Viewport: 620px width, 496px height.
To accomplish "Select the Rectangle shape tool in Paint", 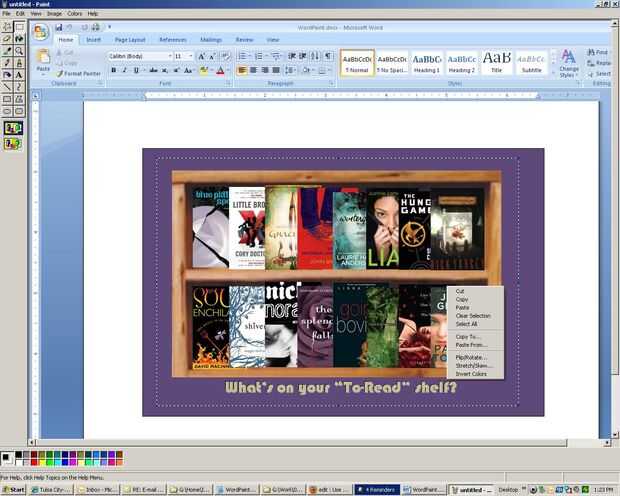I will click(x=7, y=99).
